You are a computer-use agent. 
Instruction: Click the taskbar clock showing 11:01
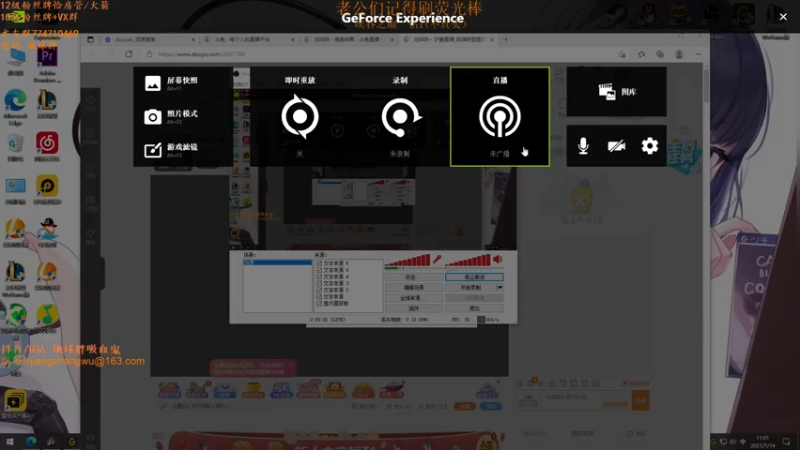click(763, 442)
